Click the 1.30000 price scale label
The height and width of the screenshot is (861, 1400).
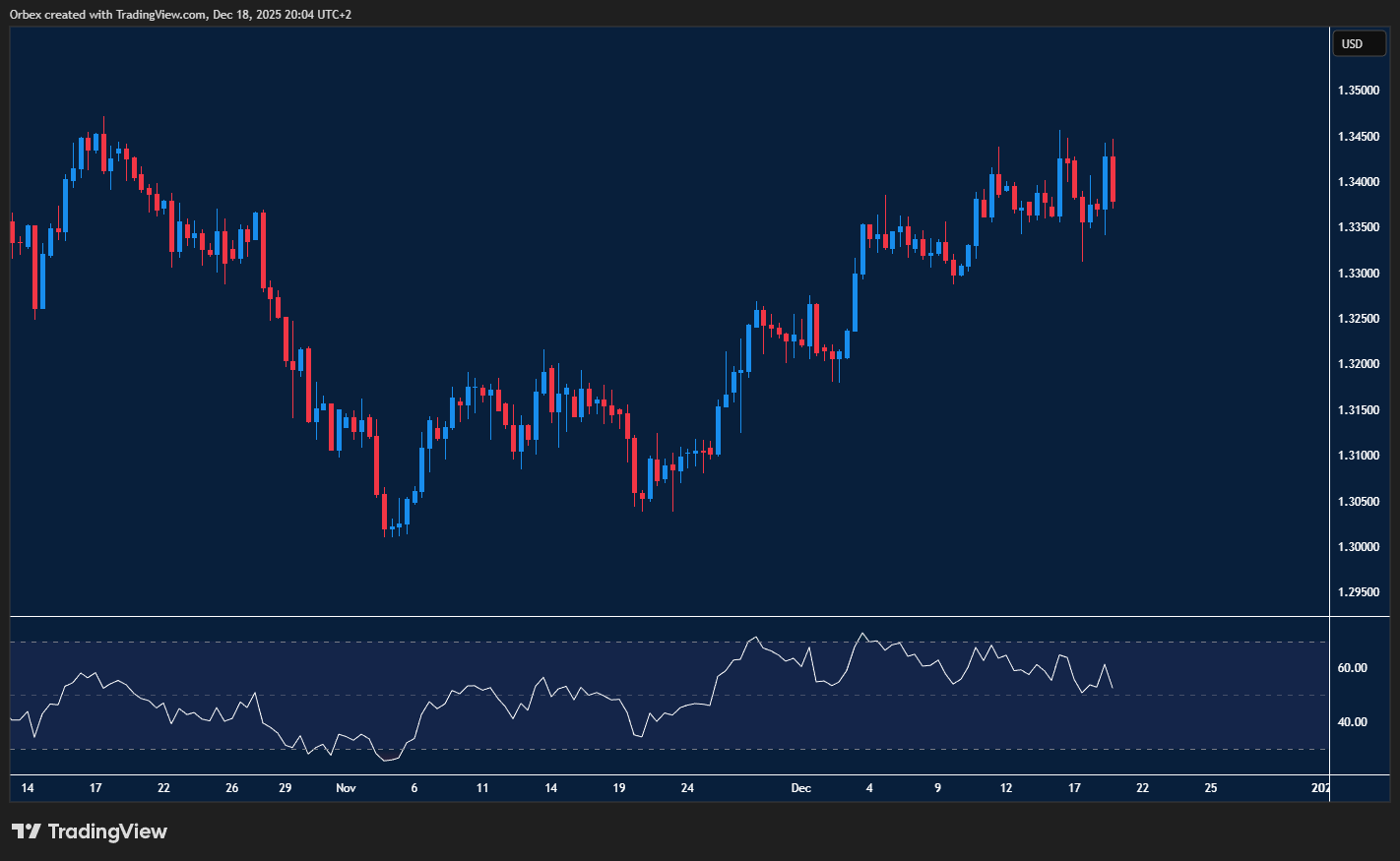[x=1358, y=547]
